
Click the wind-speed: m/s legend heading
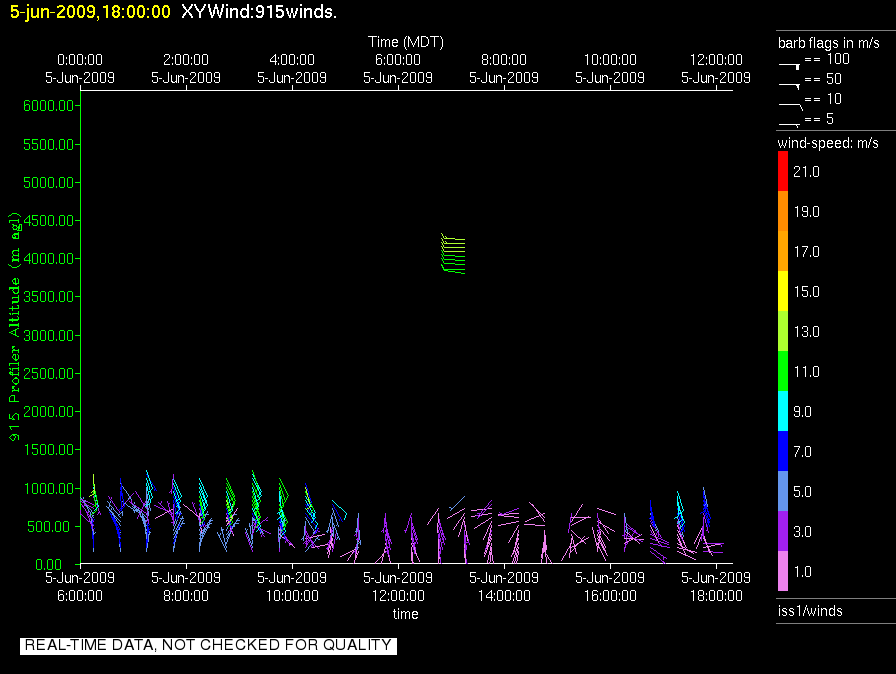[x=828, y=143]
